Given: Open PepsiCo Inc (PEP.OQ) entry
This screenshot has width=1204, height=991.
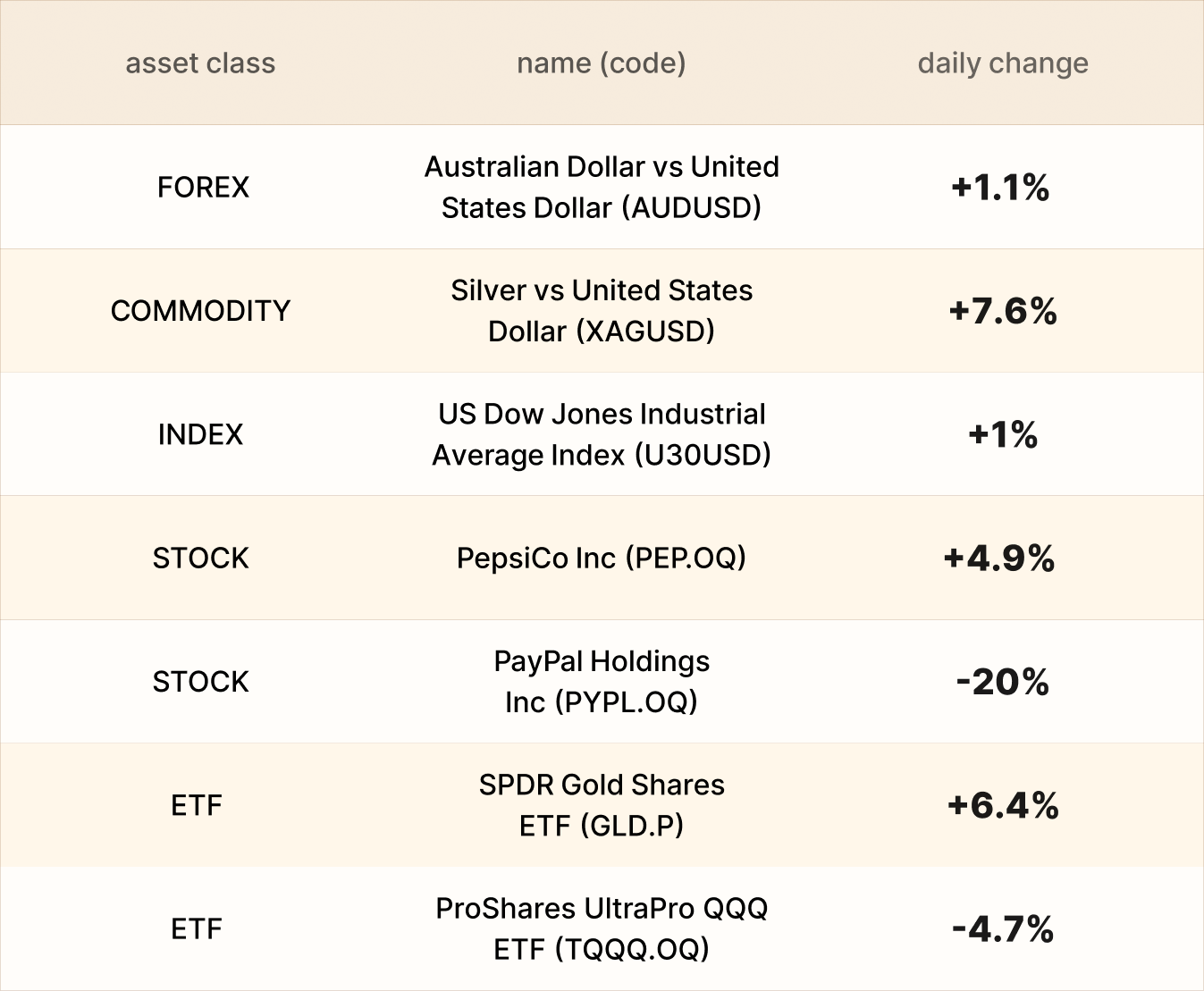Looking at the screenshot, I should coord(601,558).
